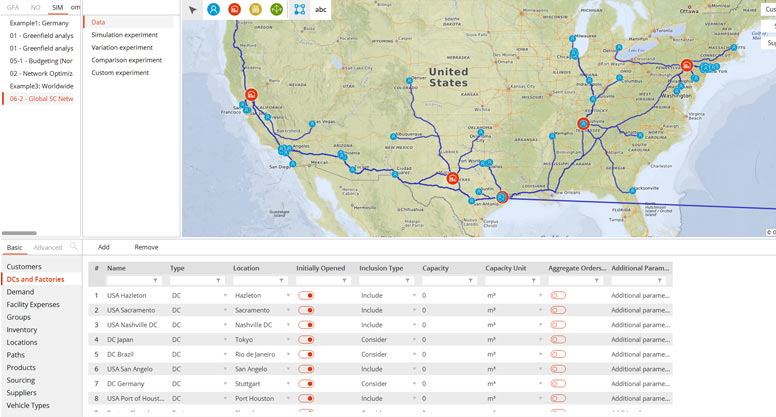Select the Las Vegas customer marker
The width and height of the screenshot is (776, 417).
pos(312,124)
